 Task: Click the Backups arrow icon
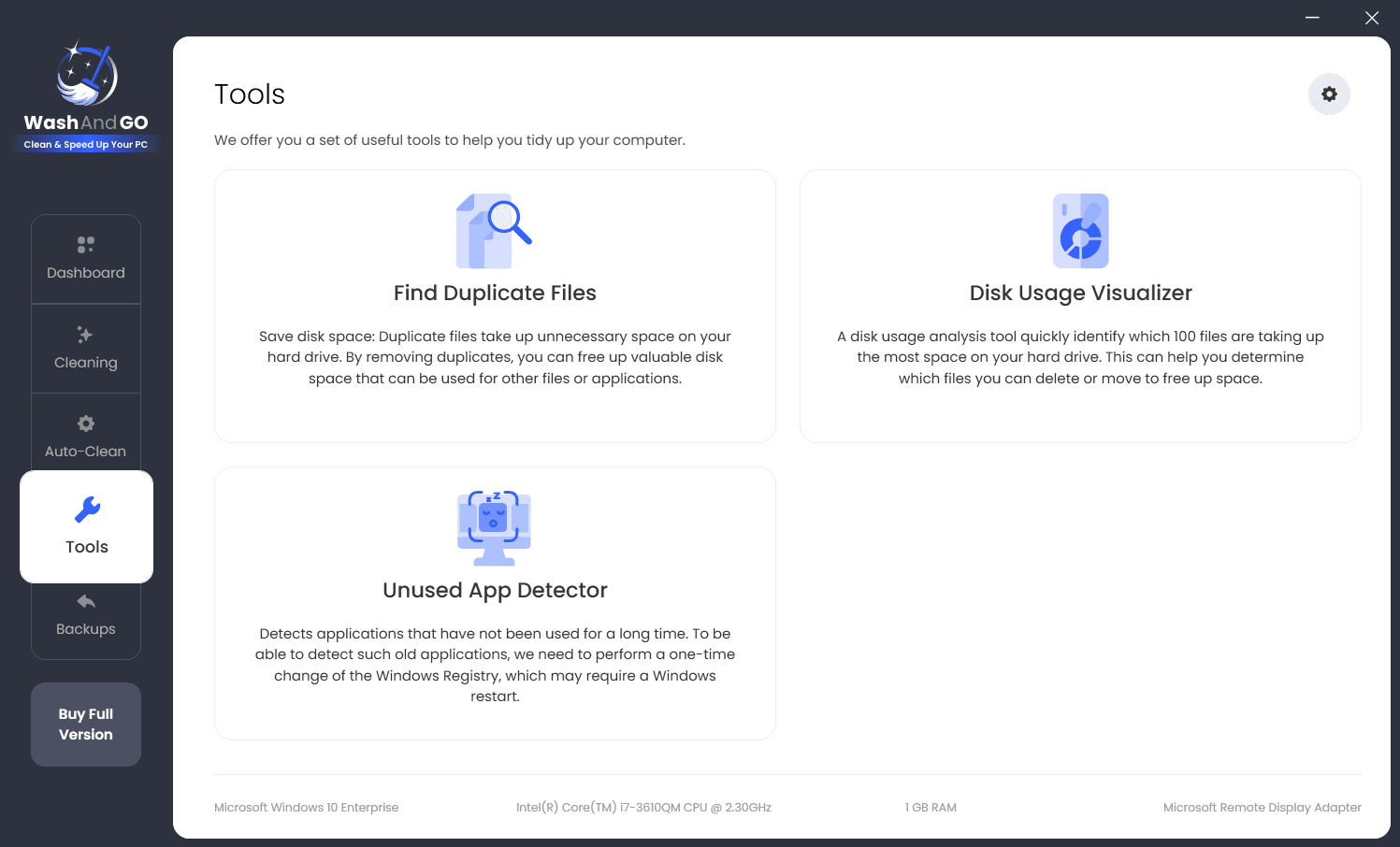point(86,601)
